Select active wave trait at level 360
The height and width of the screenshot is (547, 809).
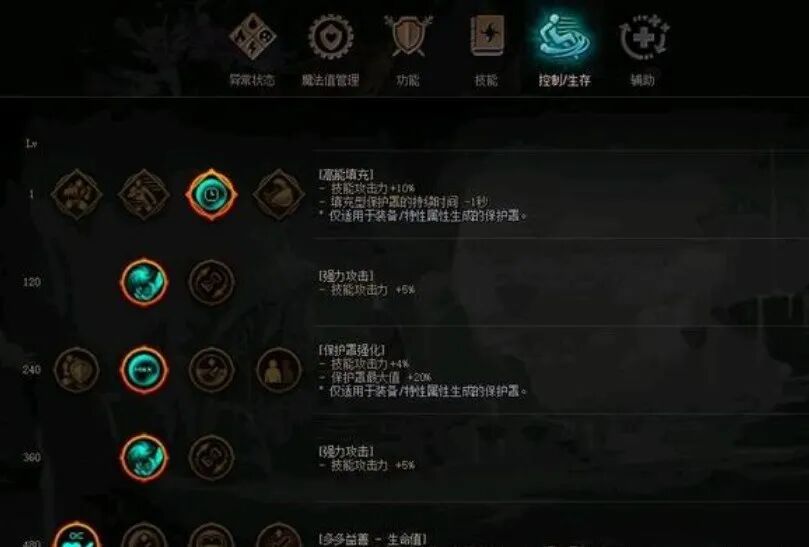pos(144,458)
